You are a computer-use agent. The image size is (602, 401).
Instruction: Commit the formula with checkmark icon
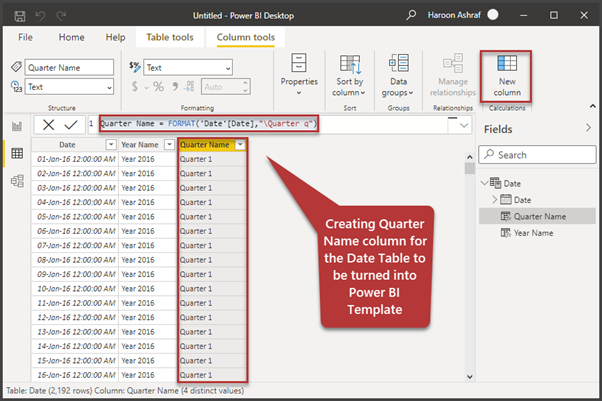[x=71, y=124]
